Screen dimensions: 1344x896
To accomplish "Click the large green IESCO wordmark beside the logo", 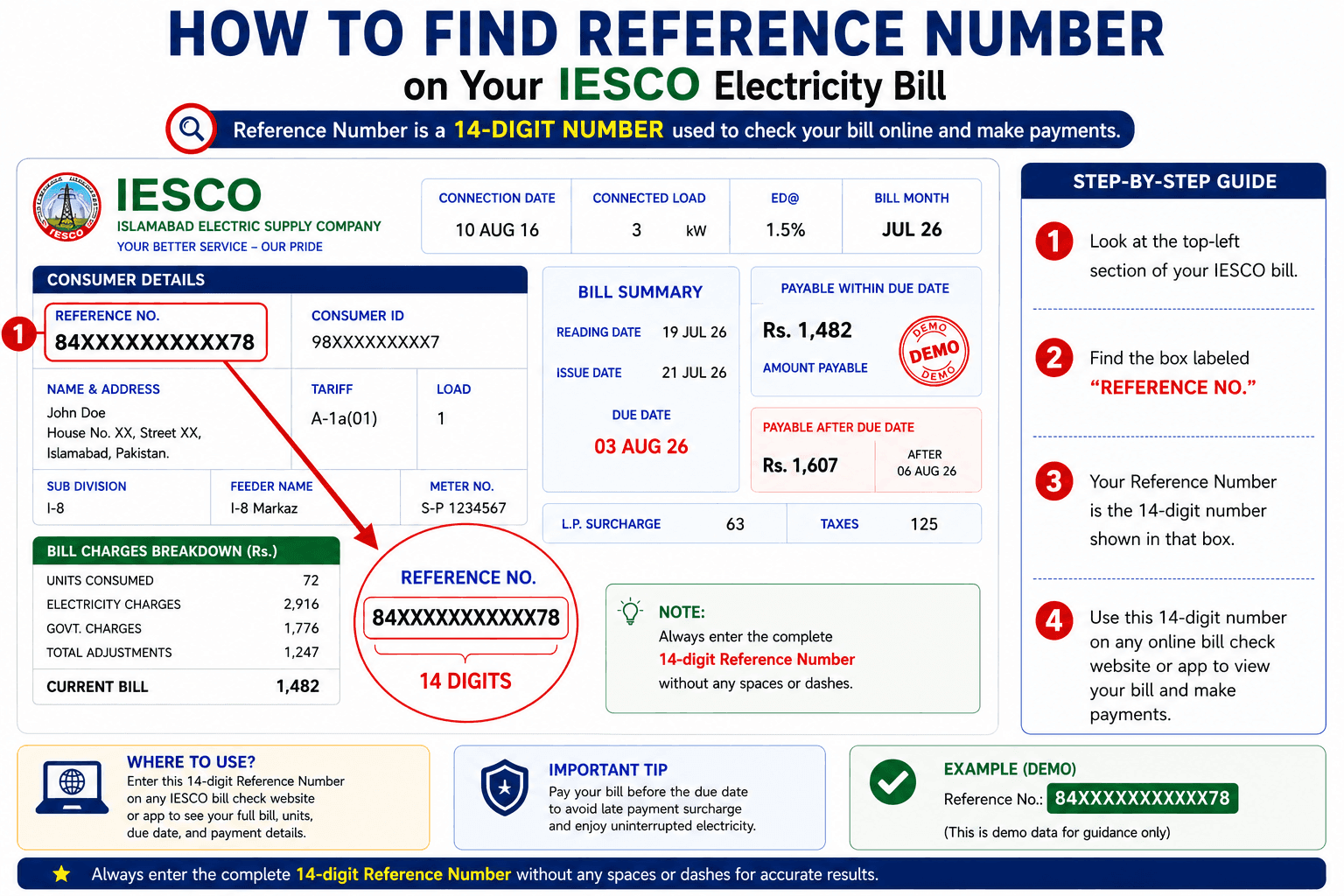I will [189, 194].
